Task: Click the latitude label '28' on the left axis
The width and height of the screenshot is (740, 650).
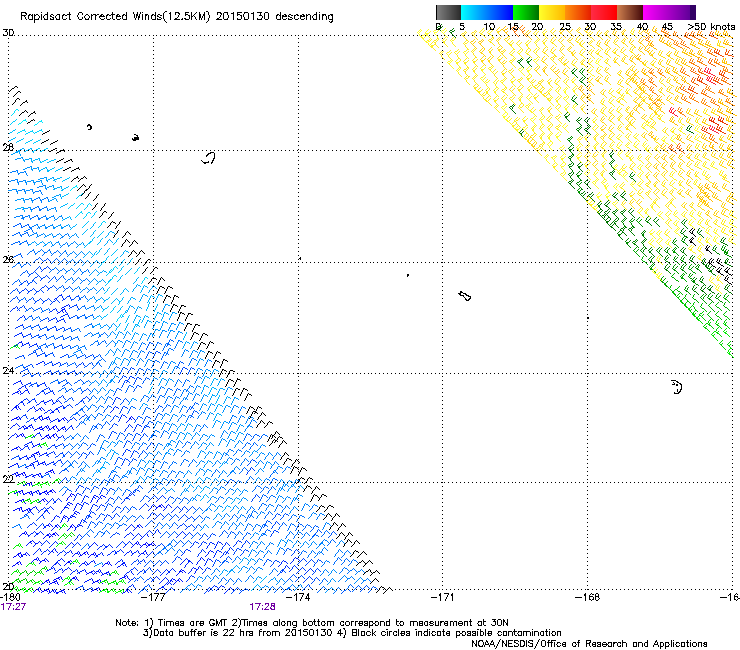Action: pyautogui.click(x=8, y=147)
